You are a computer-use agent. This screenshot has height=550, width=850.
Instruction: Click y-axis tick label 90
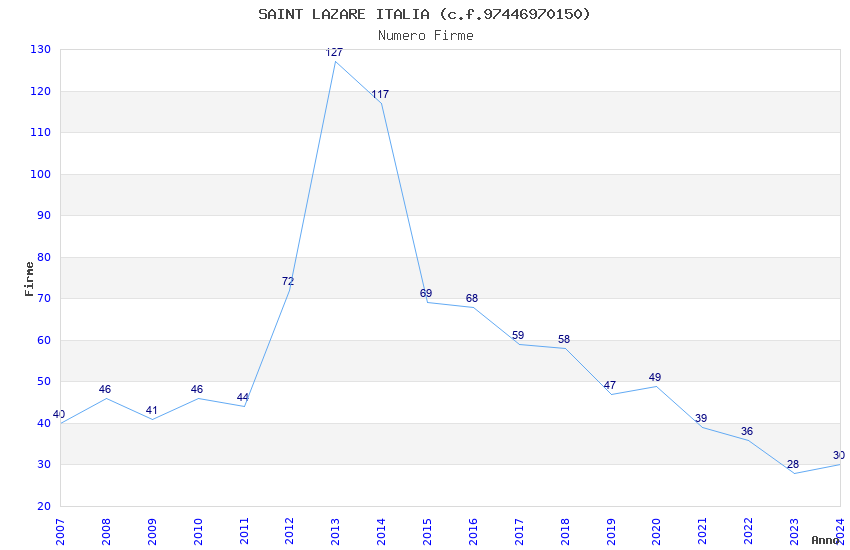(44, 215)
